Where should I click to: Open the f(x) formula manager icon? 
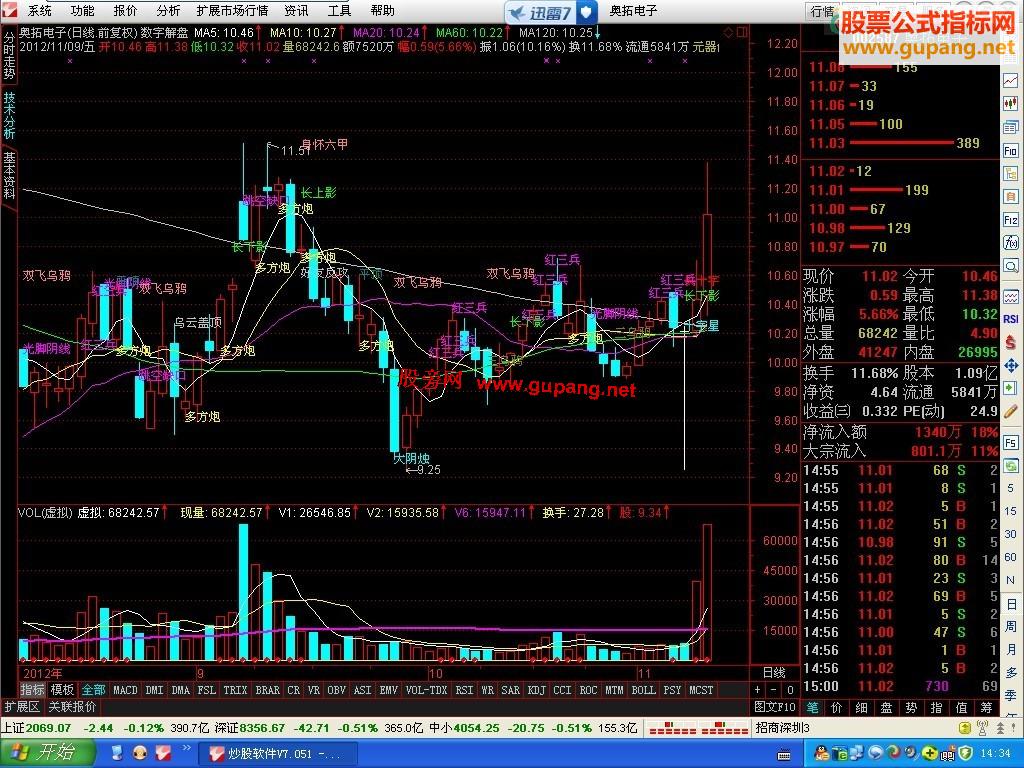point(1010,243)
